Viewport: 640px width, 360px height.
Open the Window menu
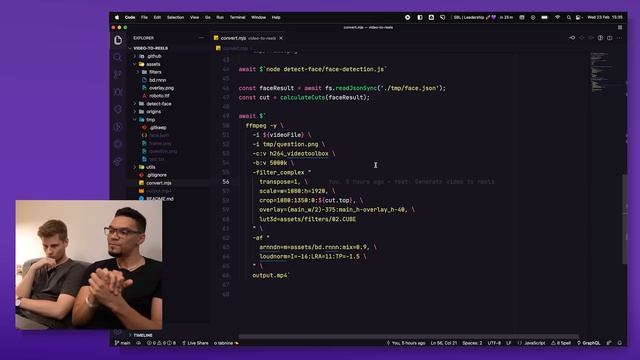point(258,18)
